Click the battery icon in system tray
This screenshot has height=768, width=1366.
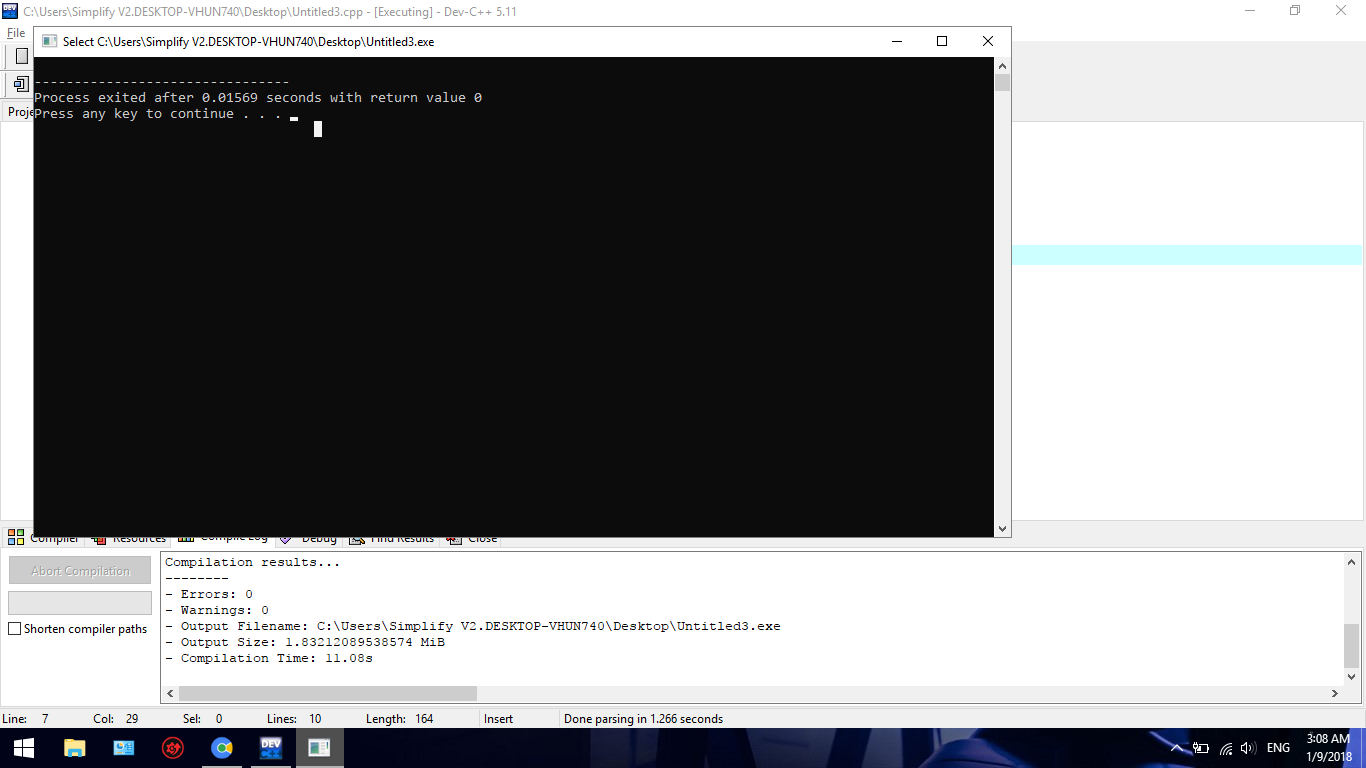[x=1201, y=748]
